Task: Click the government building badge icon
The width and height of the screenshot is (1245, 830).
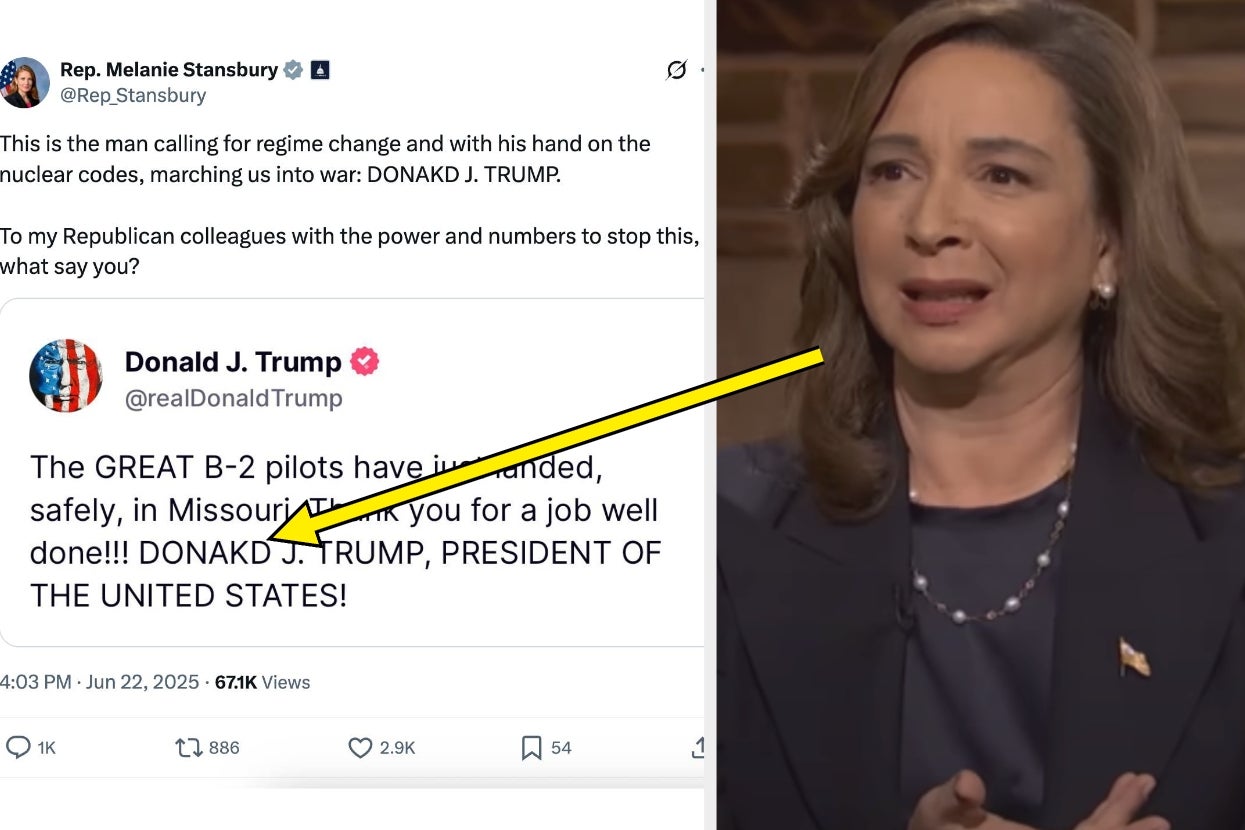Action: click(x=320, y=70)
